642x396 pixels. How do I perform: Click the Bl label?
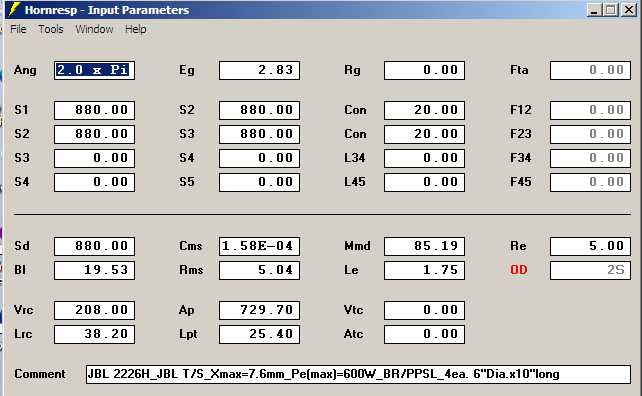click(20, 270)
